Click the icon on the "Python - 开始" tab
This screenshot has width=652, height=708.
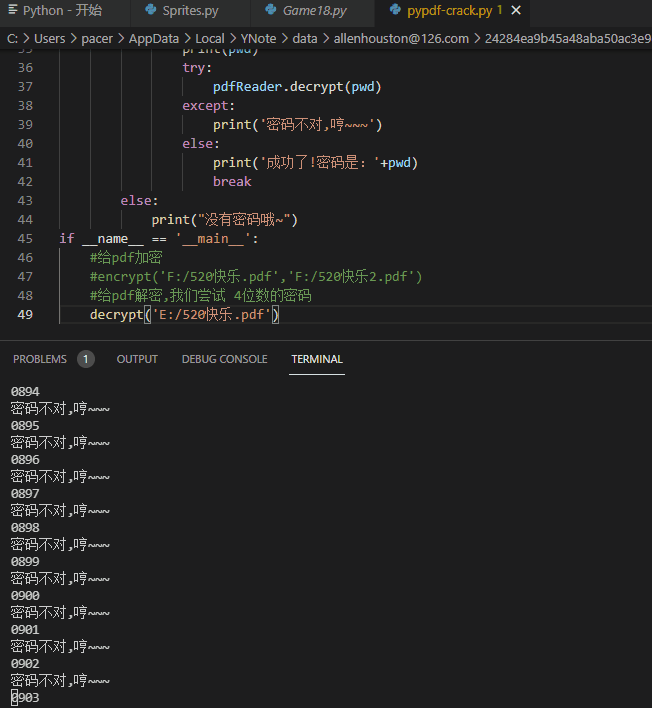(11, 11)
